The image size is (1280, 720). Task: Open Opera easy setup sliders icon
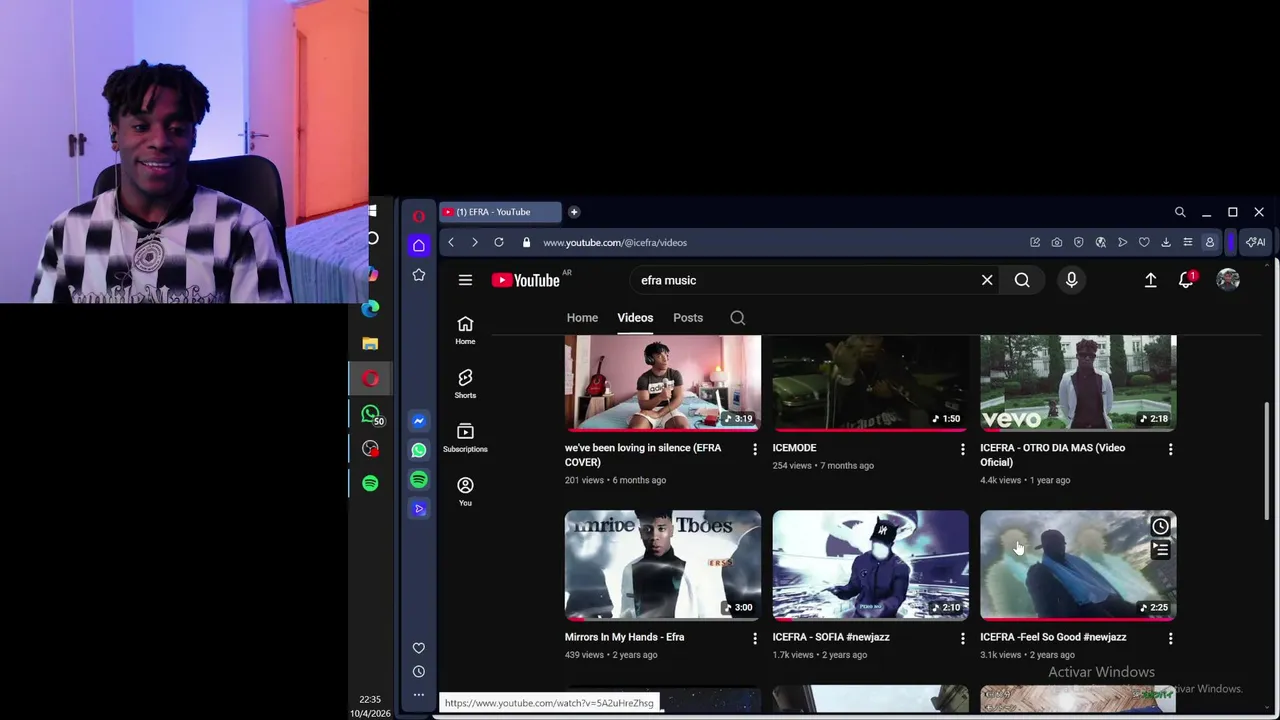point(1187,242)
